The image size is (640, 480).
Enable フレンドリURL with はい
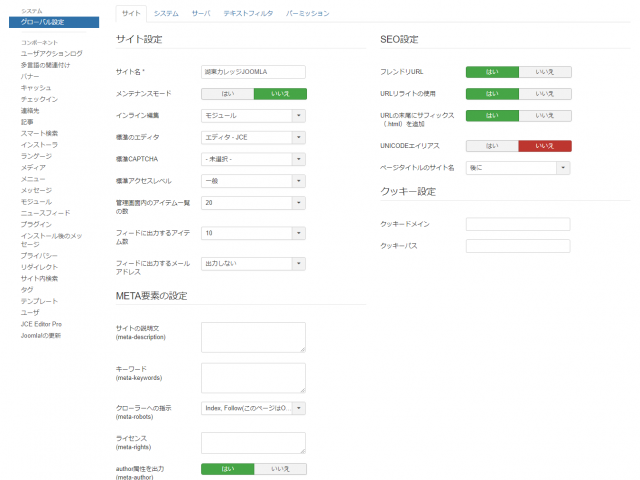tap(492, 72)
